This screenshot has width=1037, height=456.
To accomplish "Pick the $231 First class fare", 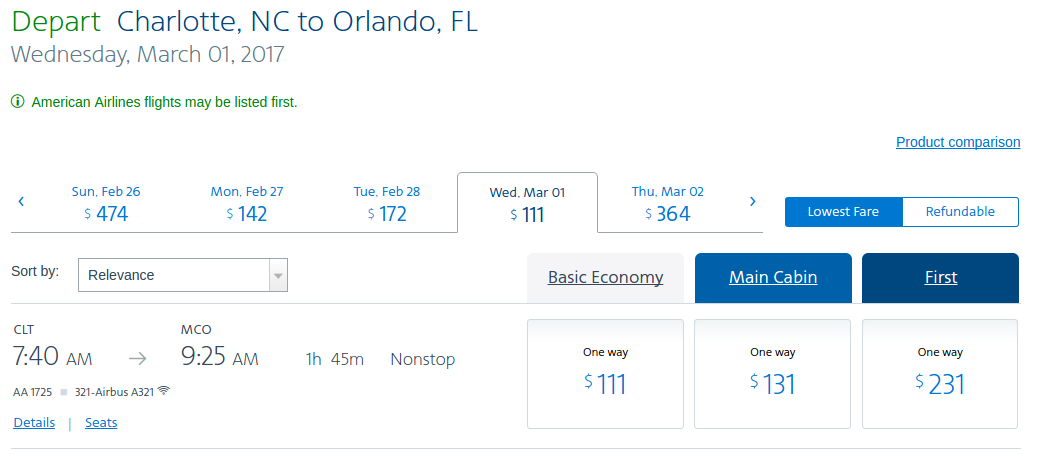I will [x=940, y=374].
